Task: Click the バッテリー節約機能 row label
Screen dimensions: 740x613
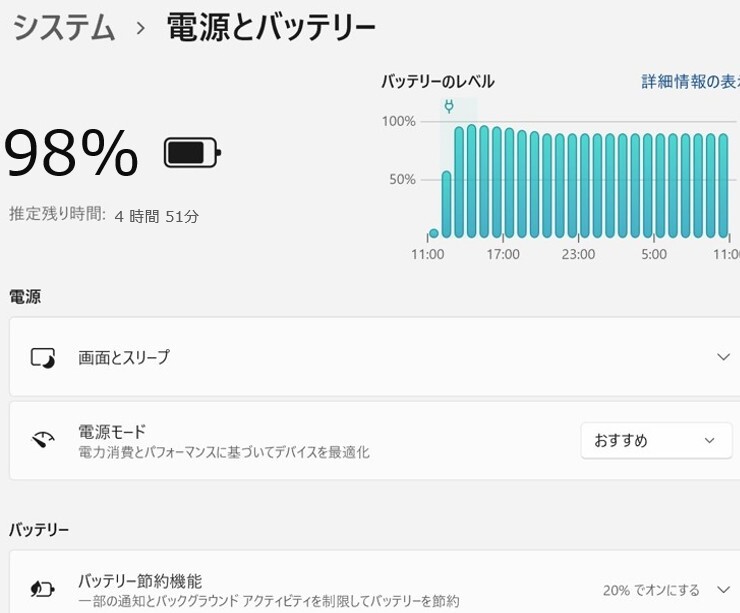Action: coord(140,581)
